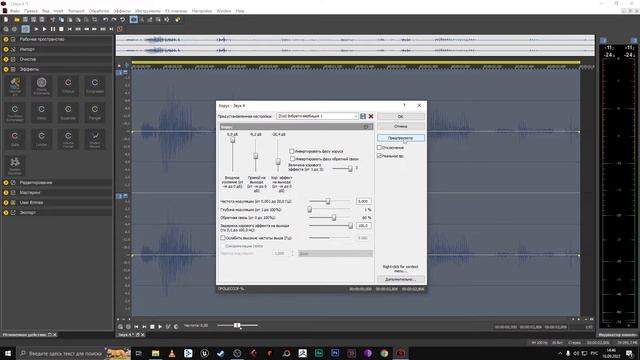
Task: Click the Undo arrow in toolbar
Action: point(105,19)
